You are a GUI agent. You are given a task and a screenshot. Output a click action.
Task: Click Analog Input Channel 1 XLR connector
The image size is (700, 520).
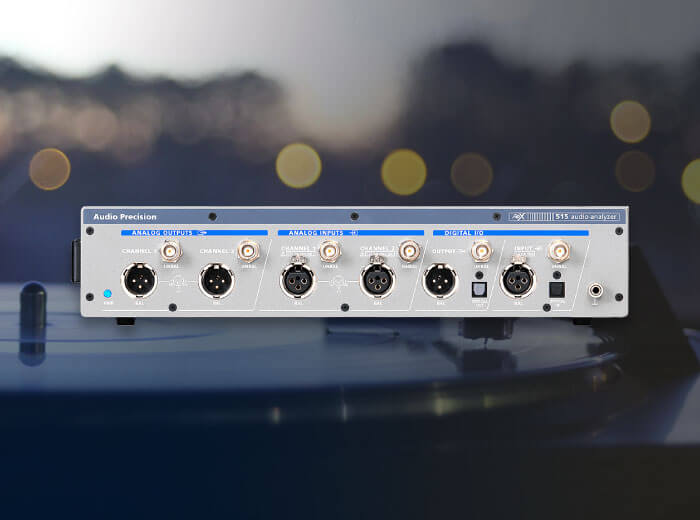pyautogui.click(x=297, y=280)
